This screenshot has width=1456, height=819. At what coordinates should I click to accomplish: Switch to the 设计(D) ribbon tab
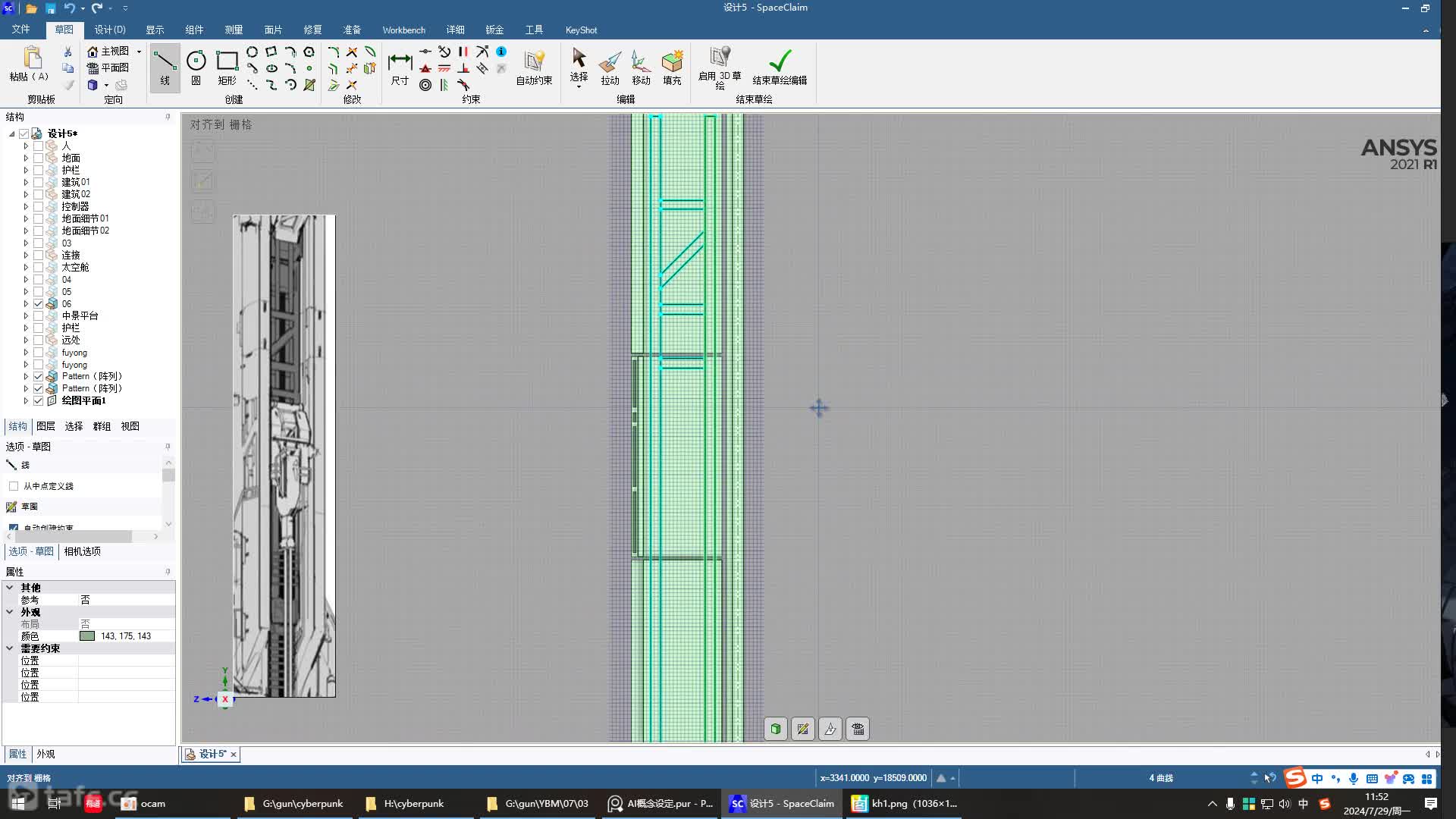(110, 30)
